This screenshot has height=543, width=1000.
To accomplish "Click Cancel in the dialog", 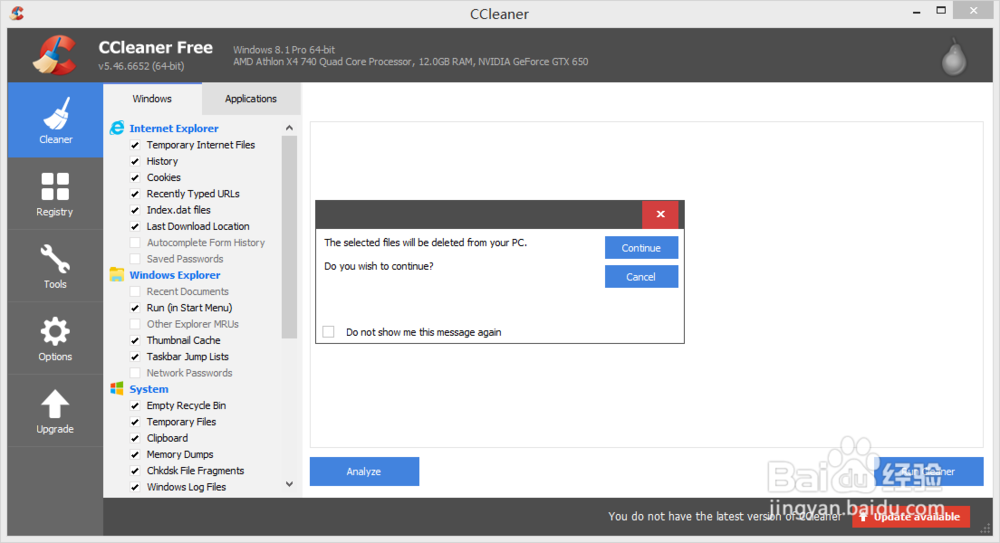I will [641, 277].
